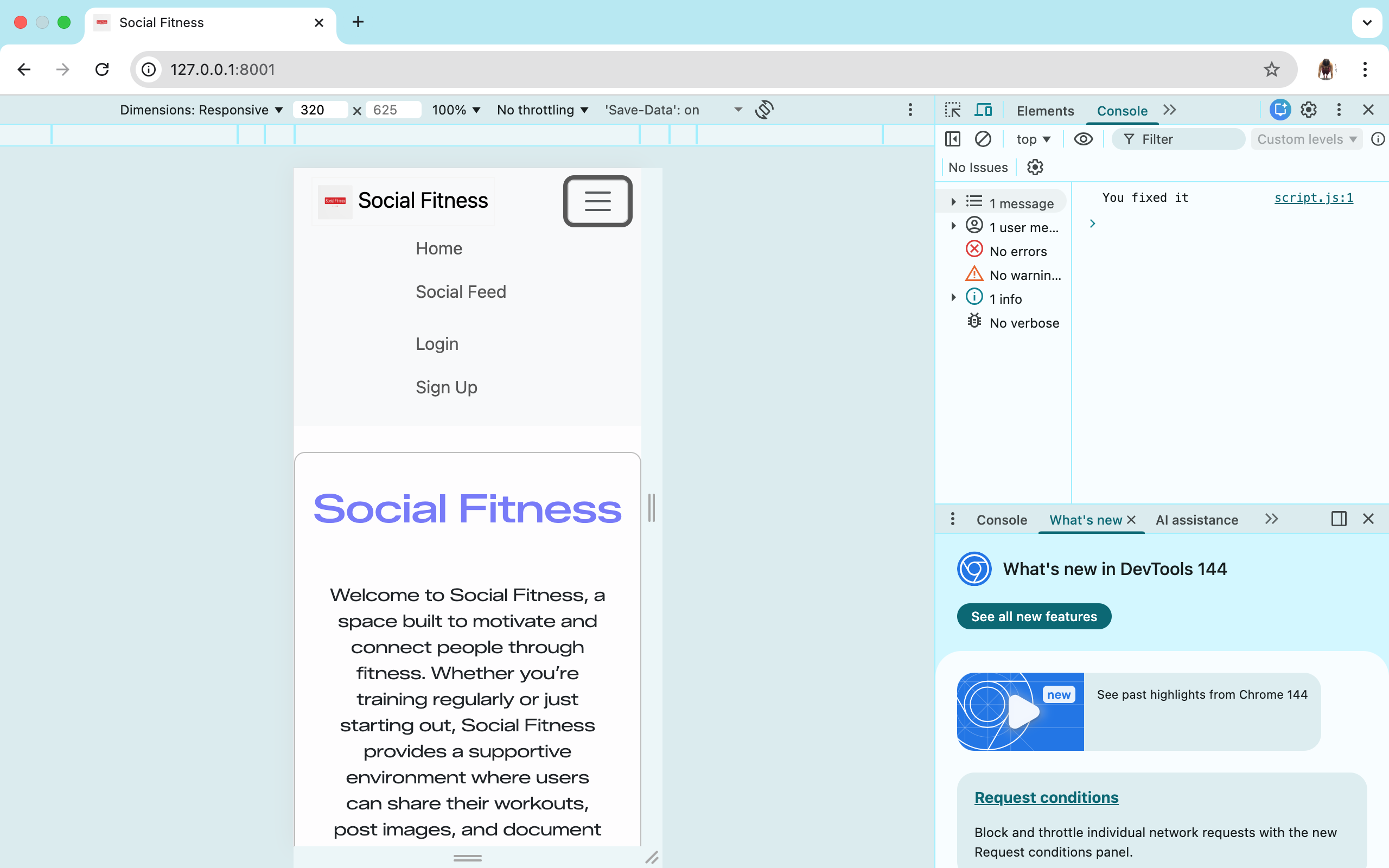Open the script.js:1 source link

(1313, 197)
